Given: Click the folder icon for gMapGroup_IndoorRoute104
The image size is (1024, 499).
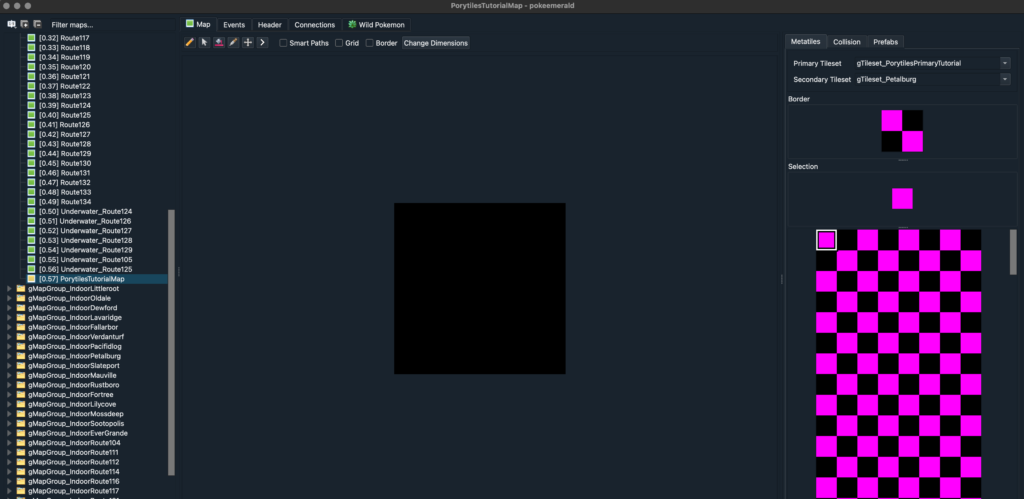Looking at the screenshot, I should click(20, 443).
